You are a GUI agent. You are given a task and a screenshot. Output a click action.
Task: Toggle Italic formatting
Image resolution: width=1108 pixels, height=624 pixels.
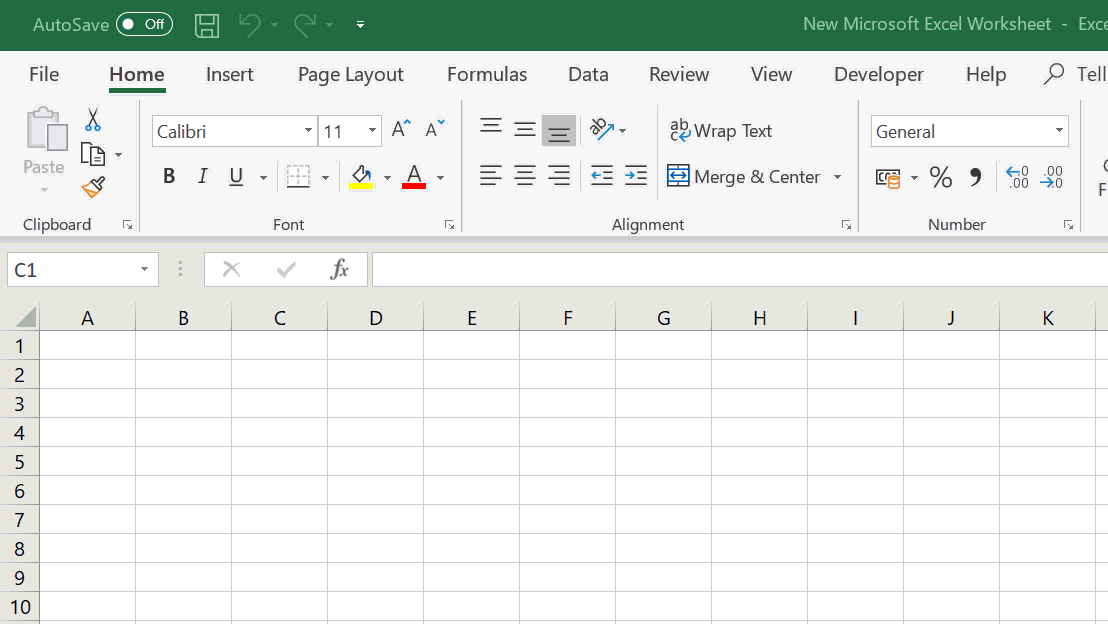pos(202,176)
